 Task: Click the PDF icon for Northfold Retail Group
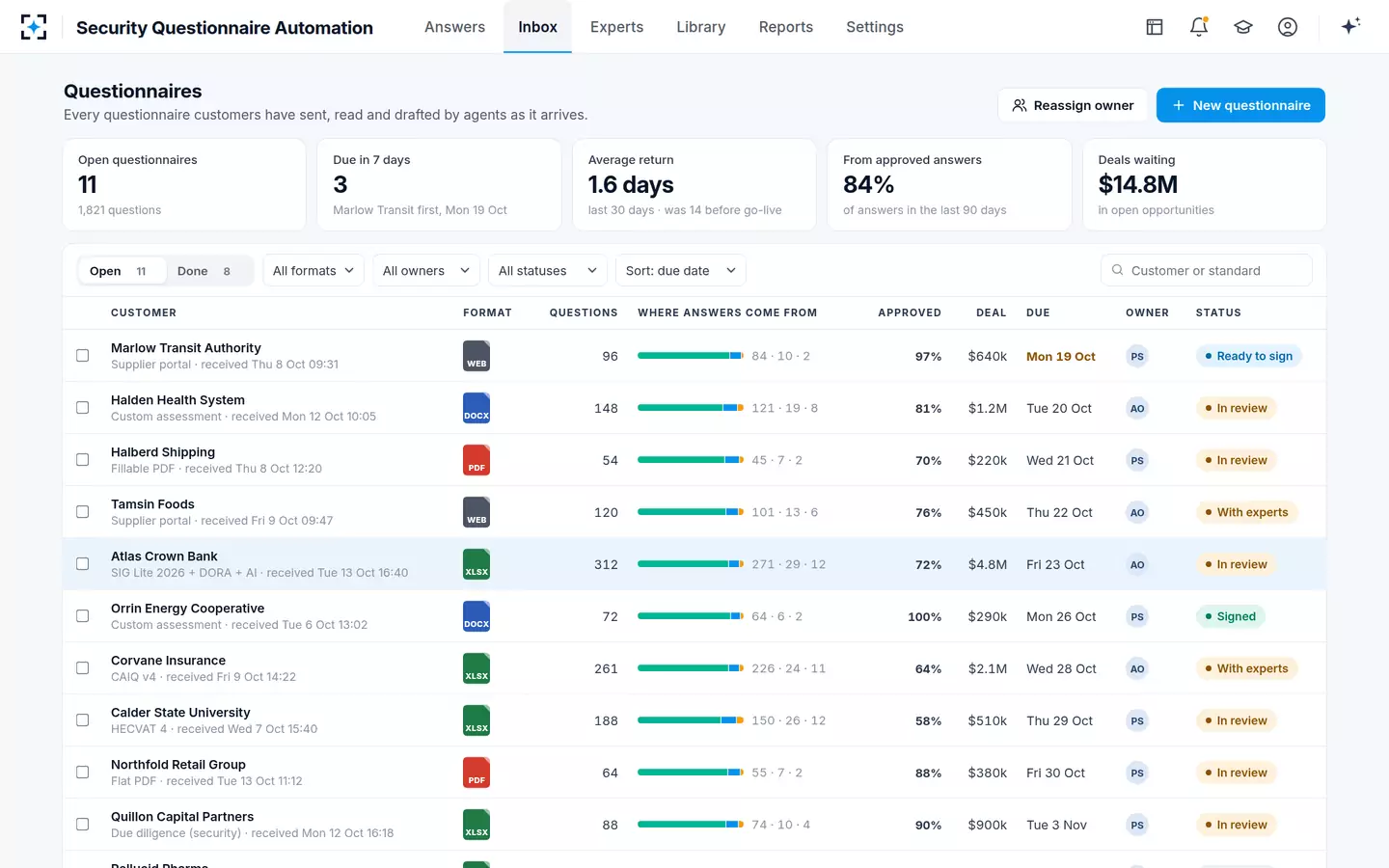pyautogui.click(x=477, y=773)
